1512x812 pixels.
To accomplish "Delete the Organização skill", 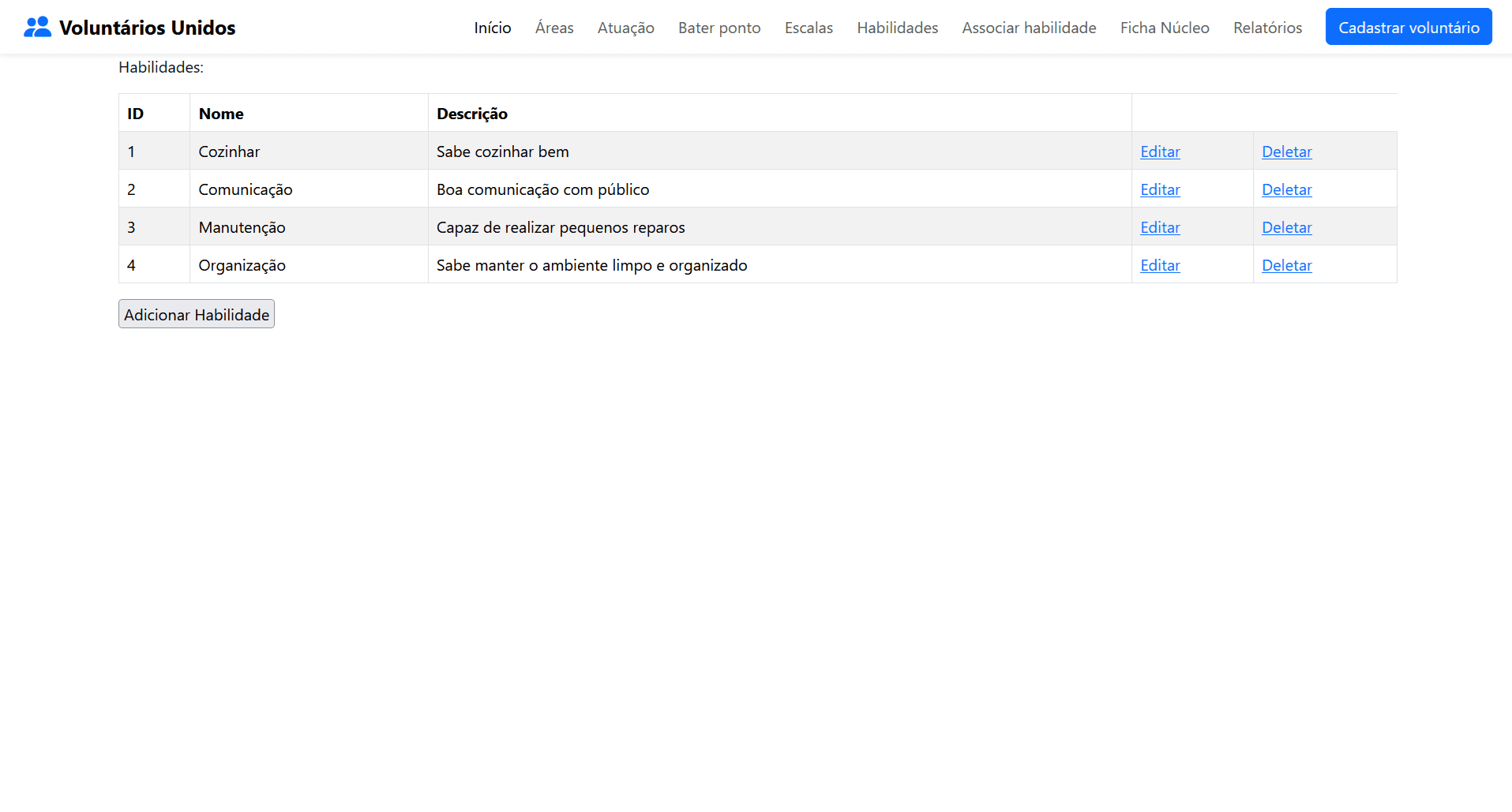I will point(1286,264).
